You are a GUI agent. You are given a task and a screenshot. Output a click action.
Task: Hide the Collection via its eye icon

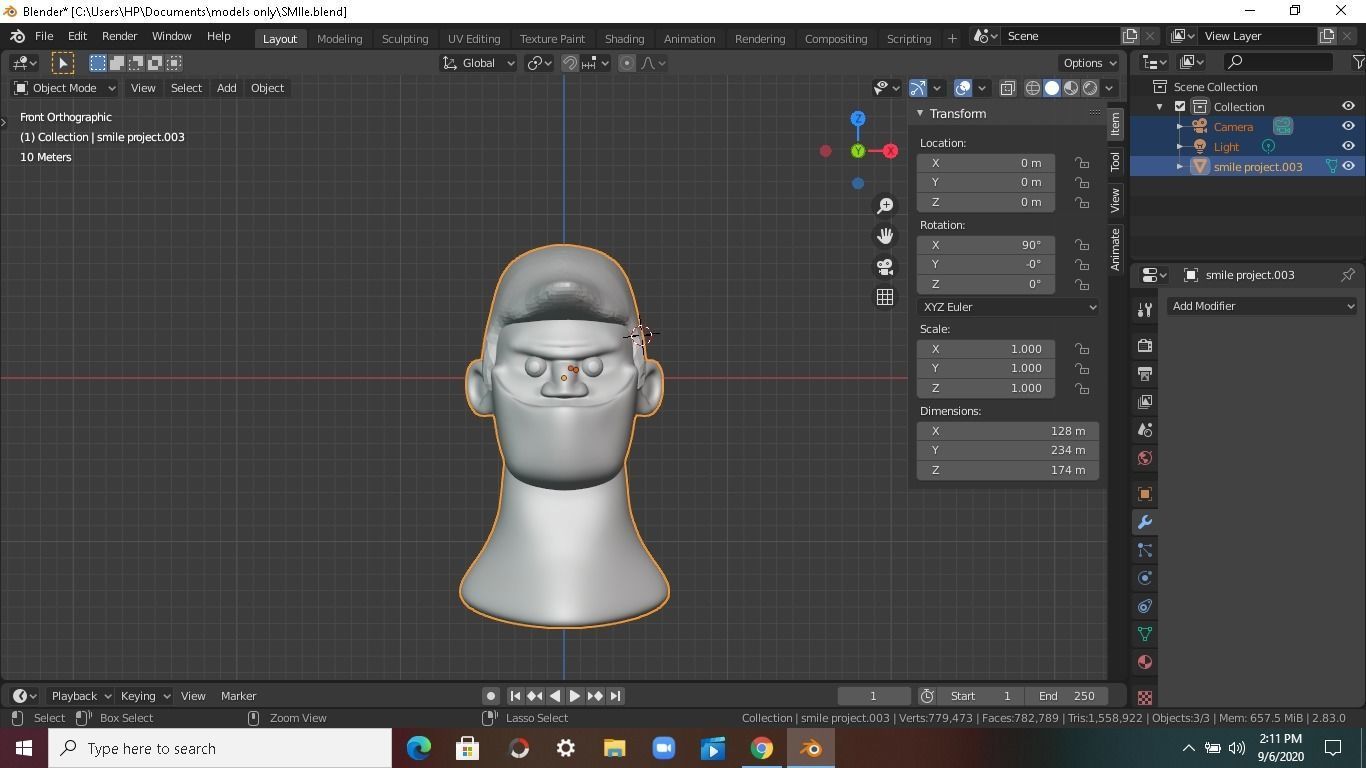[1348, 107]
